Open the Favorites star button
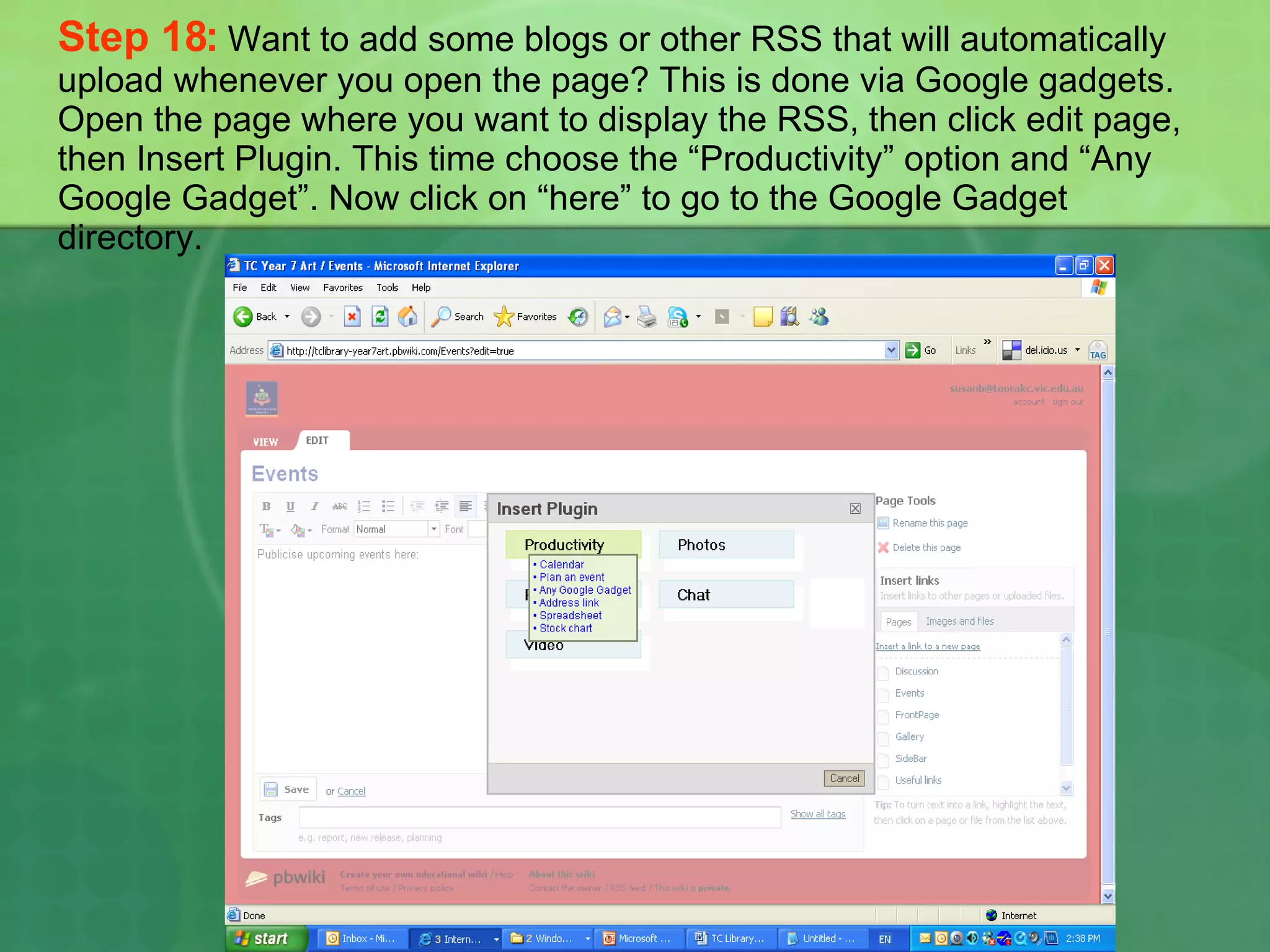The image size is (1270, 952). 525,317
